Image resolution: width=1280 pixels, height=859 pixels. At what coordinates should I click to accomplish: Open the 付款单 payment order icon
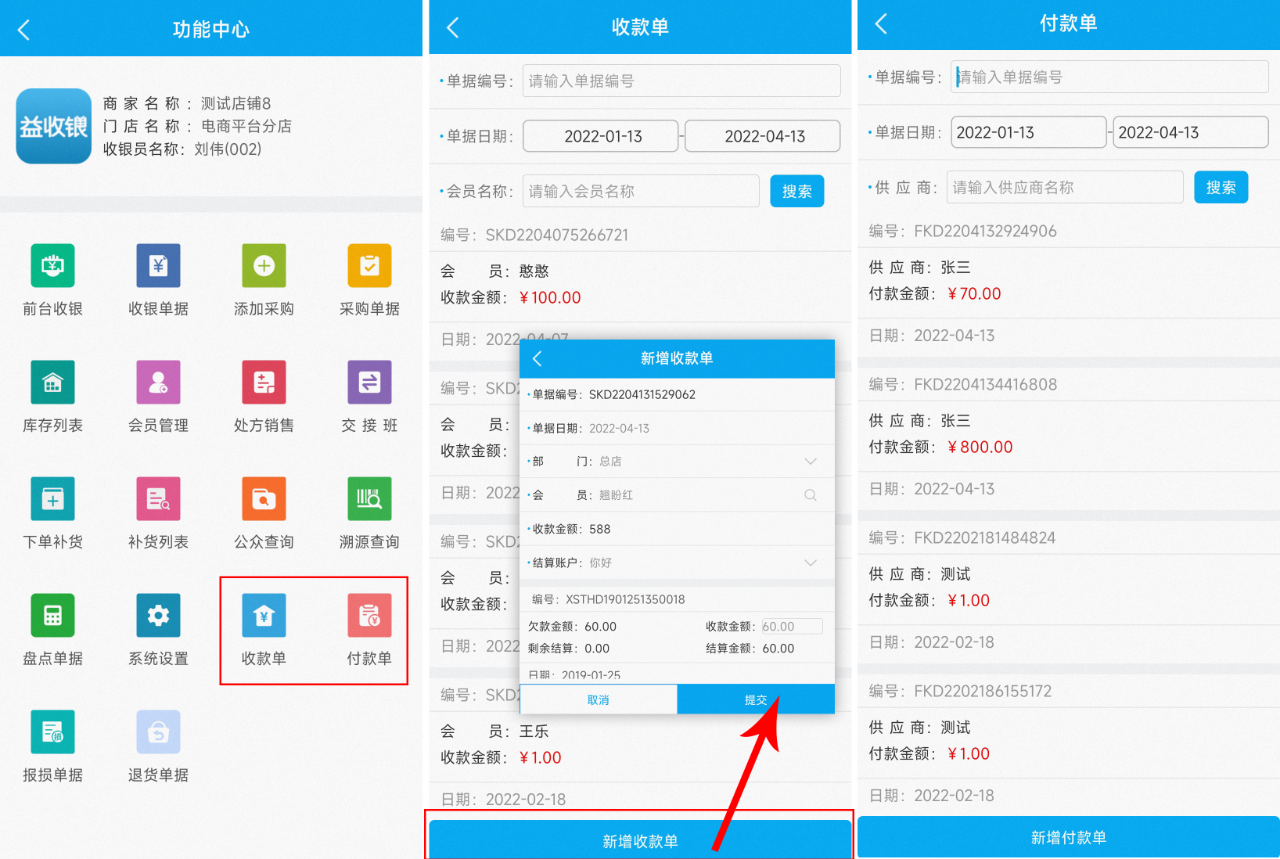369,616
